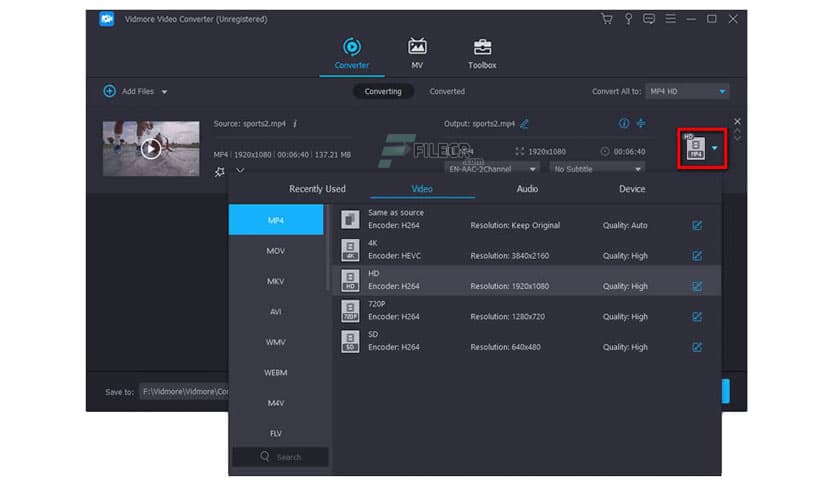Edit the 4K profile settings icon
Screen dimensions: 836x484
click(697, 256)
